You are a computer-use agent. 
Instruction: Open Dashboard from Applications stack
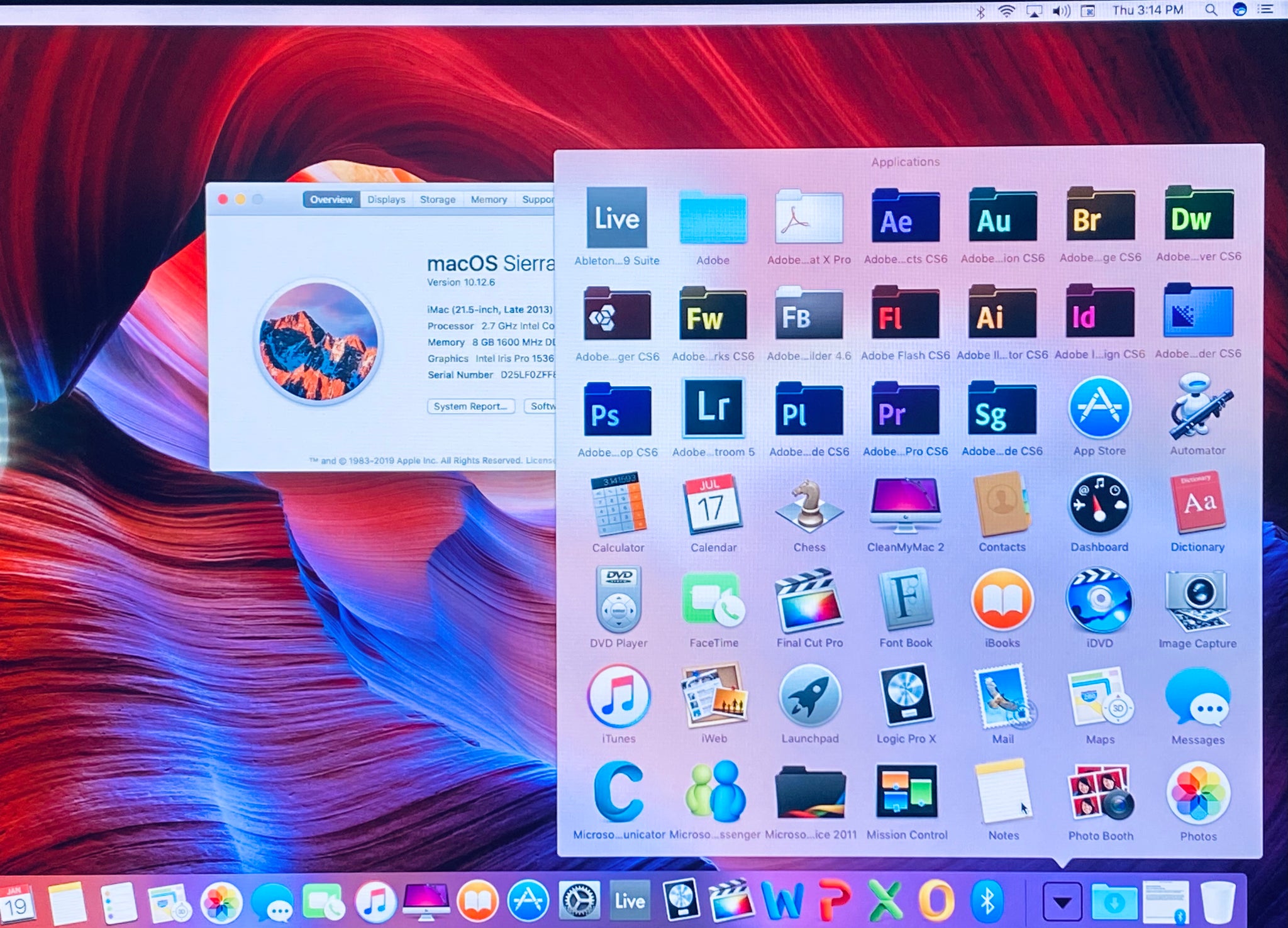point(1099,504)
